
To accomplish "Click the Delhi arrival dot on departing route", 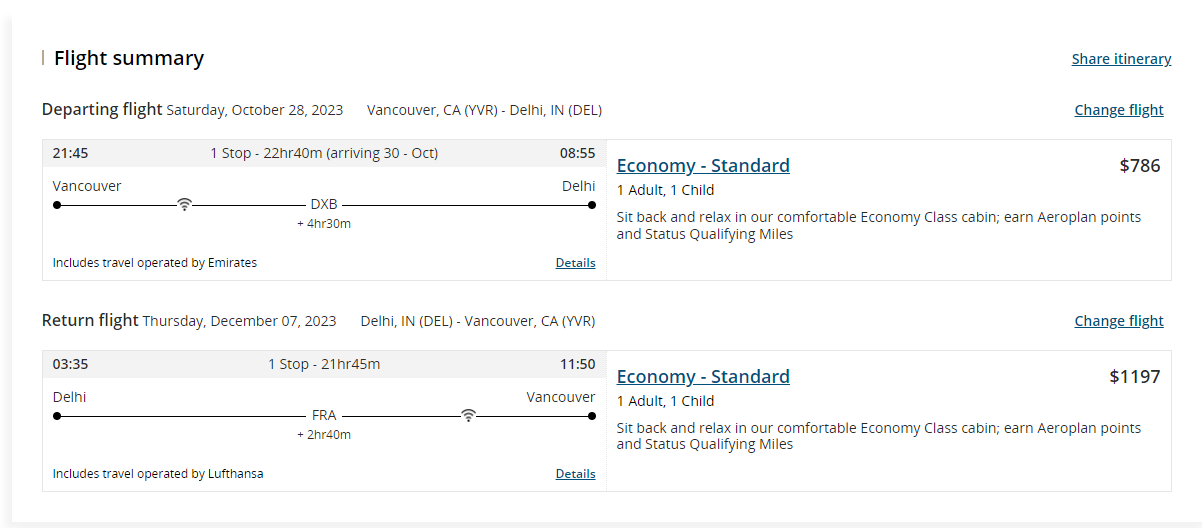I will [x=592, y=205].
